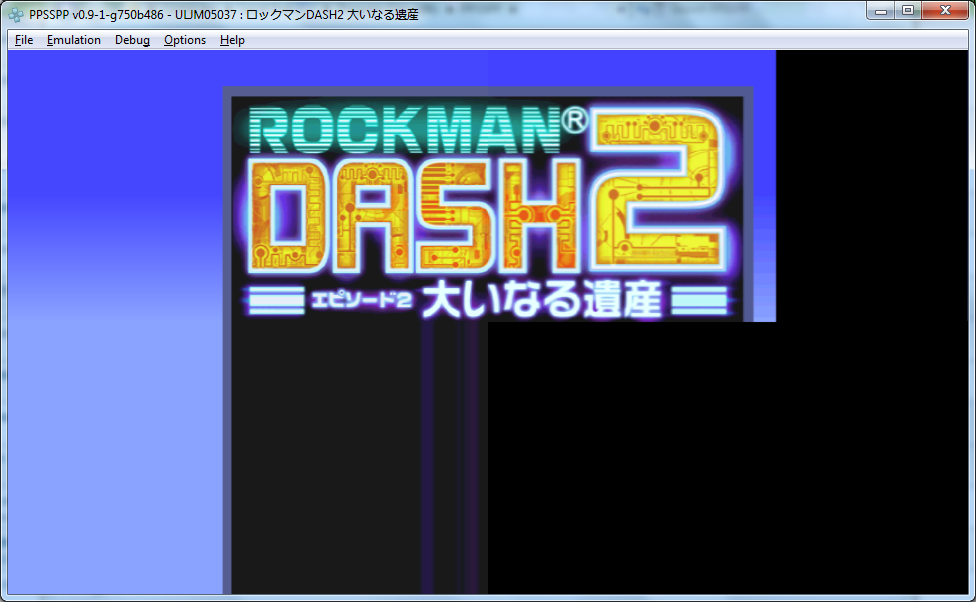The width and height of the screenshot is (976, 602).
Task: Click the PPSSPP app icon in title bar
Action: pyautogui.click(x=17, y=14)
